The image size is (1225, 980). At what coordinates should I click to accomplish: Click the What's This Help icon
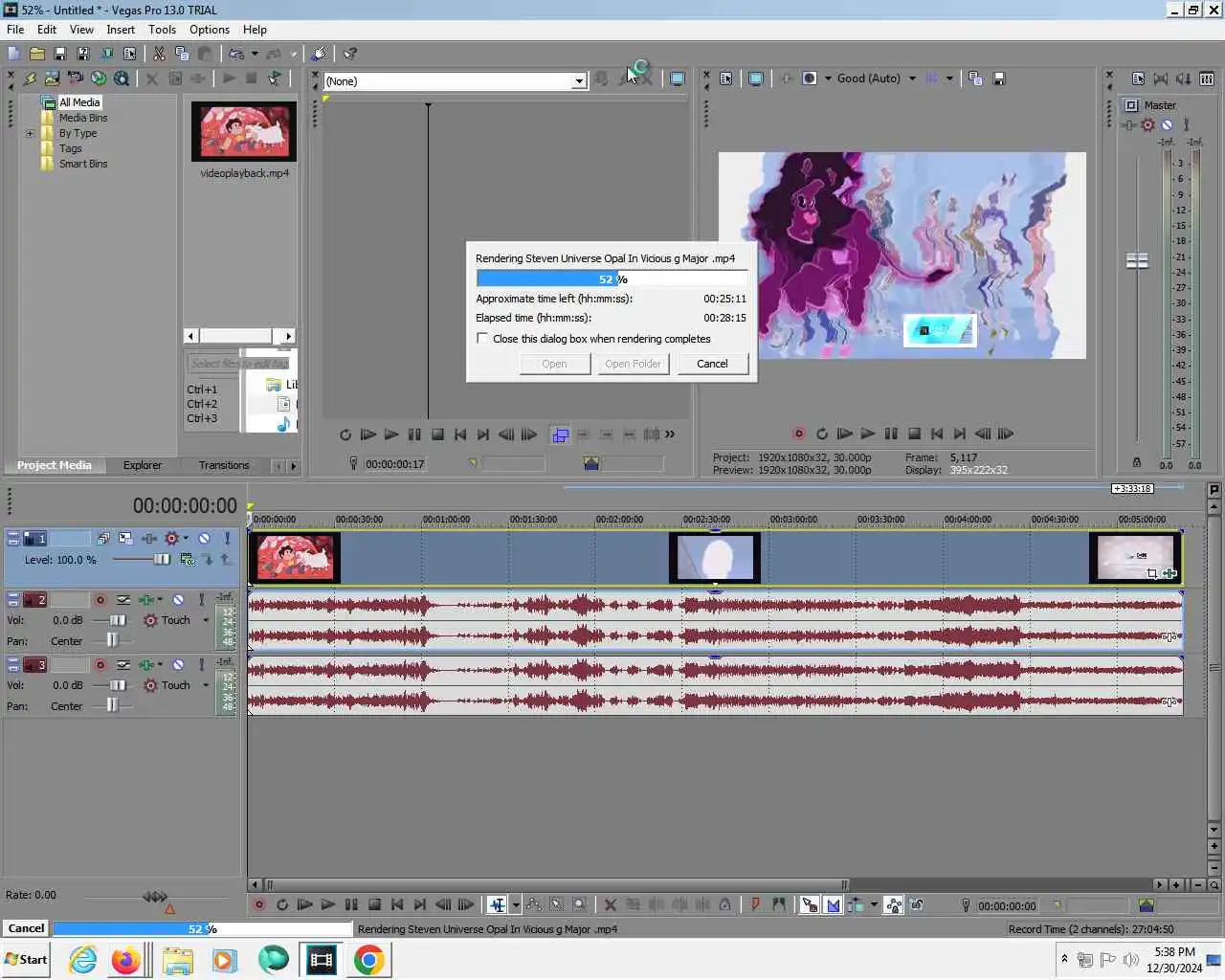click(x=350, y=54)
